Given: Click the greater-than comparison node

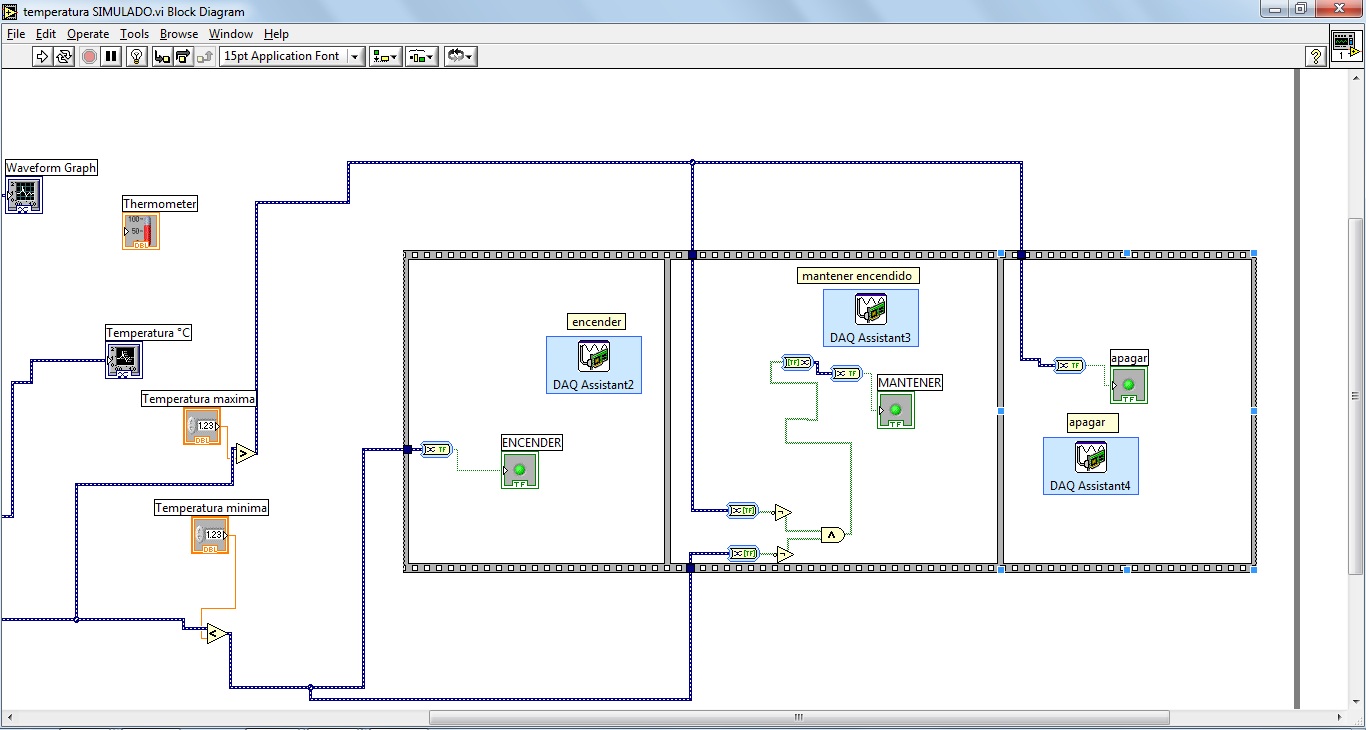Looking at the screenshot, I should [245, 454].
